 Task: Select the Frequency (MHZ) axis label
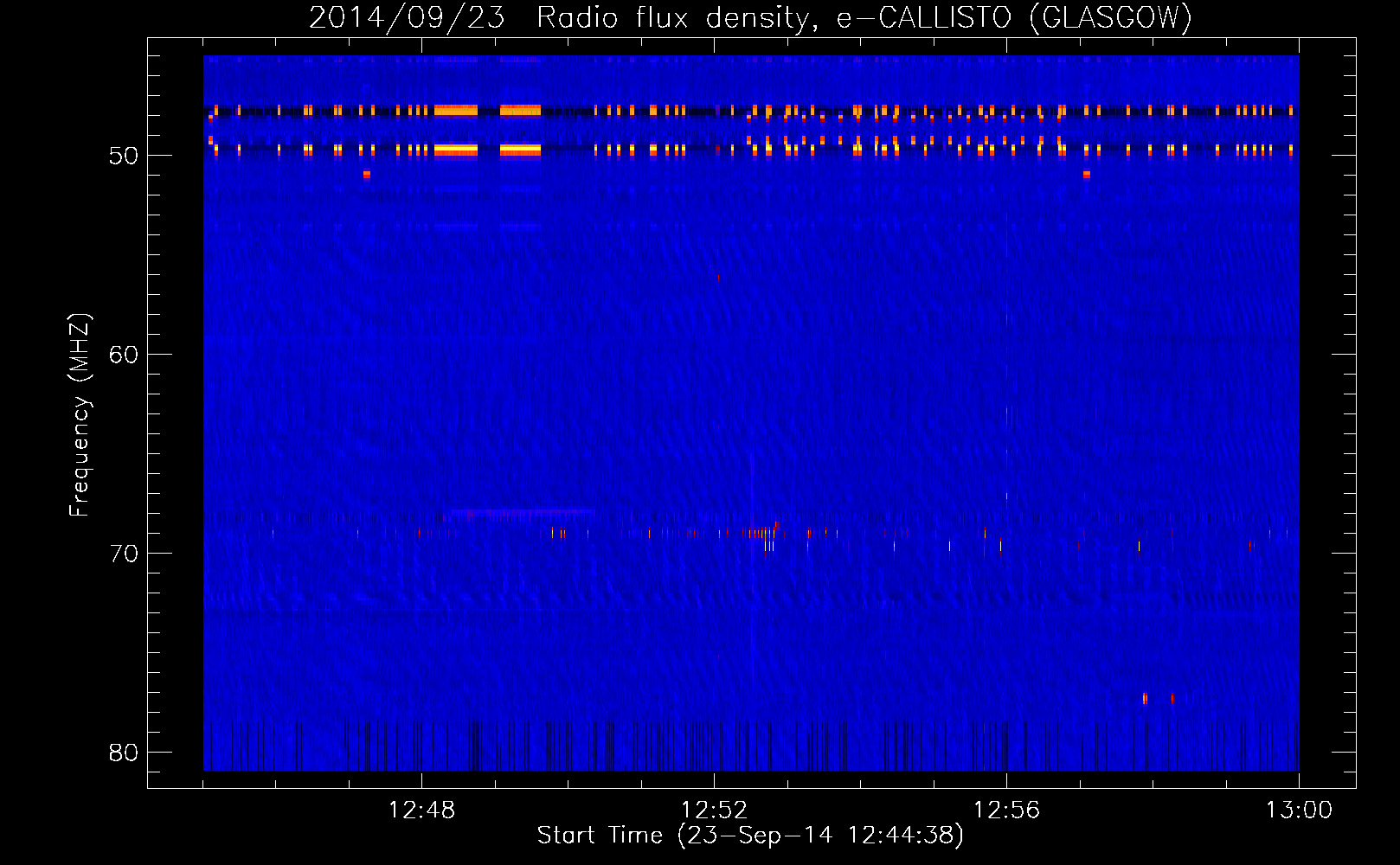pos(79,414)
